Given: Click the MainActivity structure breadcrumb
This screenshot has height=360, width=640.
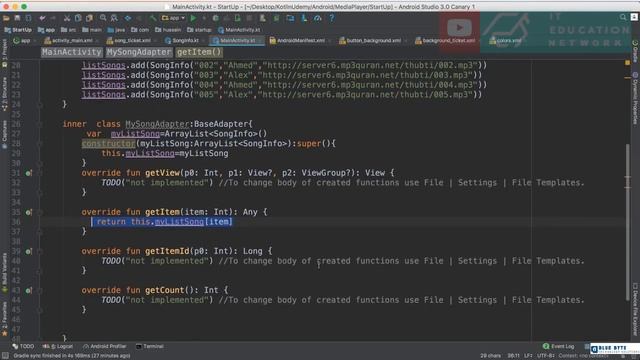Looking at the screenshot, I should tap(71, 52).
